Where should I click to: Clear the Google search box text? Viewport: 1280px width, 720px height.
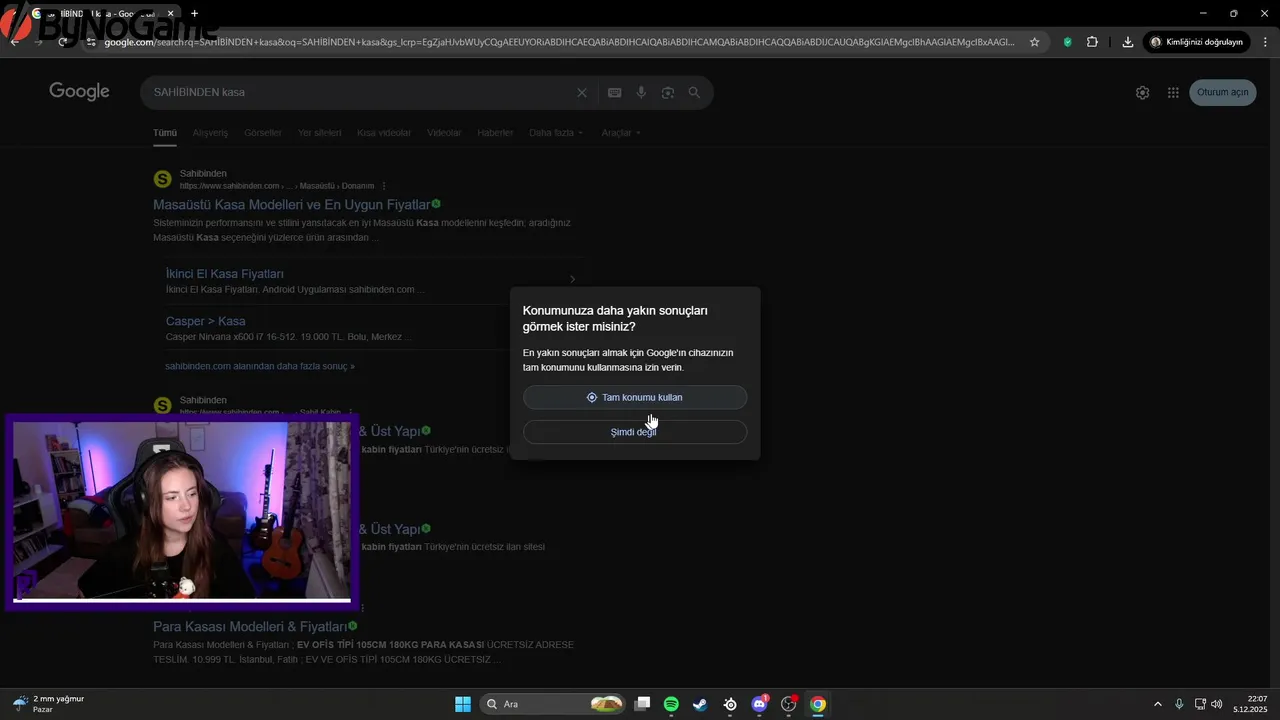coord(582,93)
